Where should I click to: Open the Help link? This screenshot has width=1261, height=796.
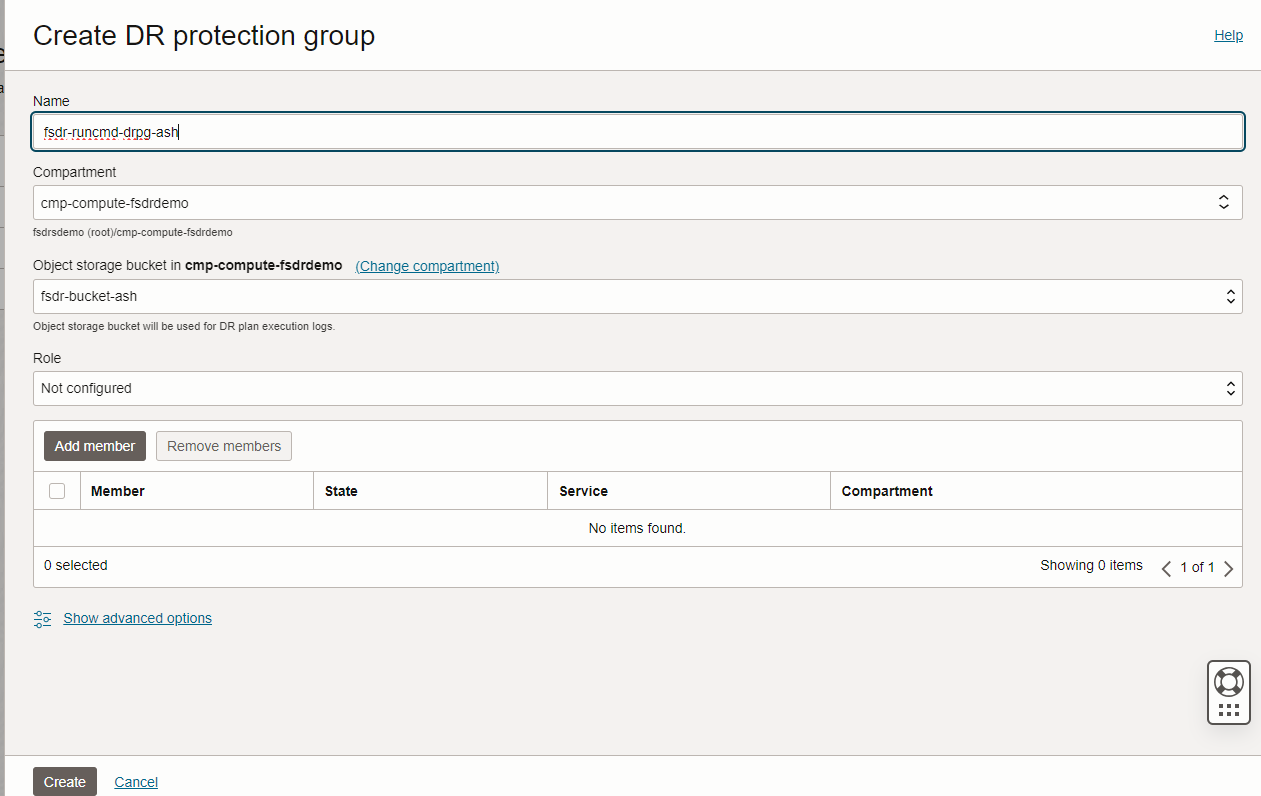[x=1228, y=35]
